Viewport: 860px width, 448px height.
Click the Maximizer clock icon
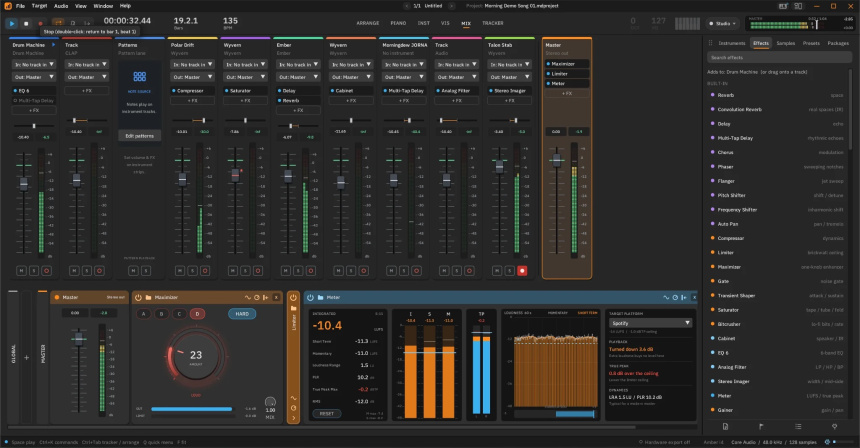[257, 297]
